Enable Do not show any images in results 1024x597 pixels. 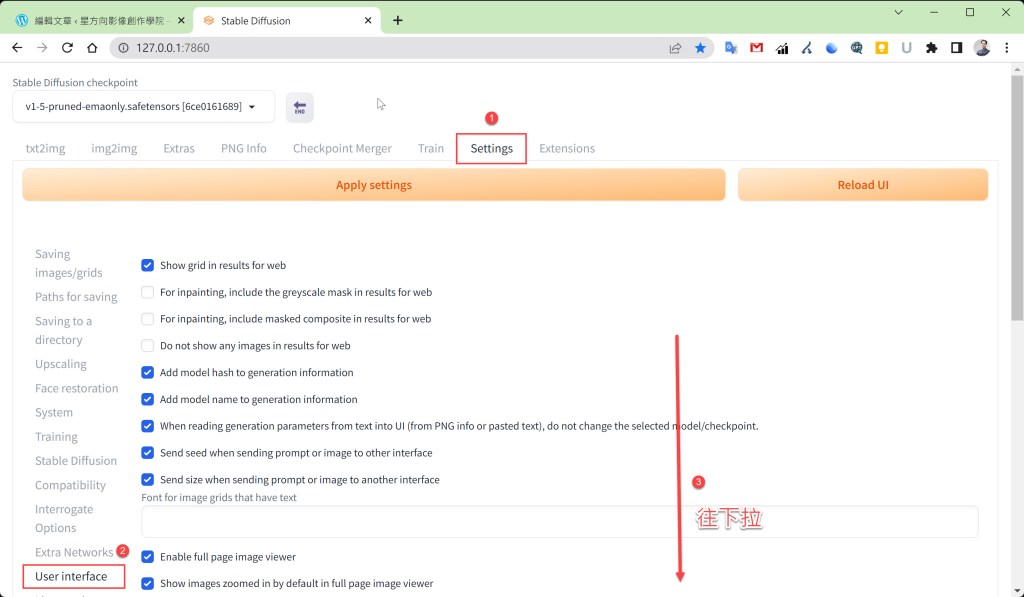click(148, 346)
